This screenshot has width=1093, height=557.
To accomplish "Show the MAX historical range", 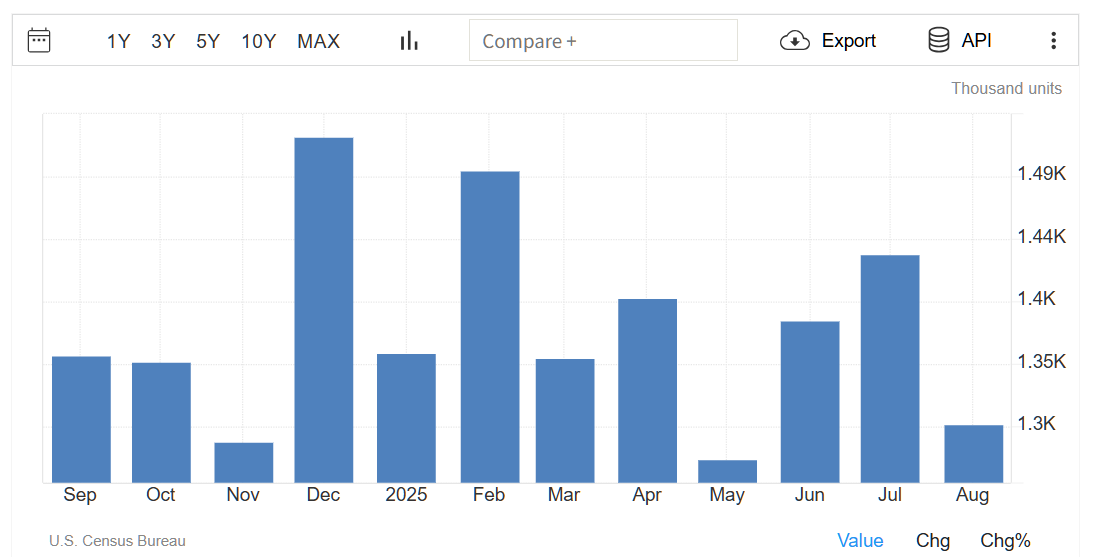I will point(318,41).
